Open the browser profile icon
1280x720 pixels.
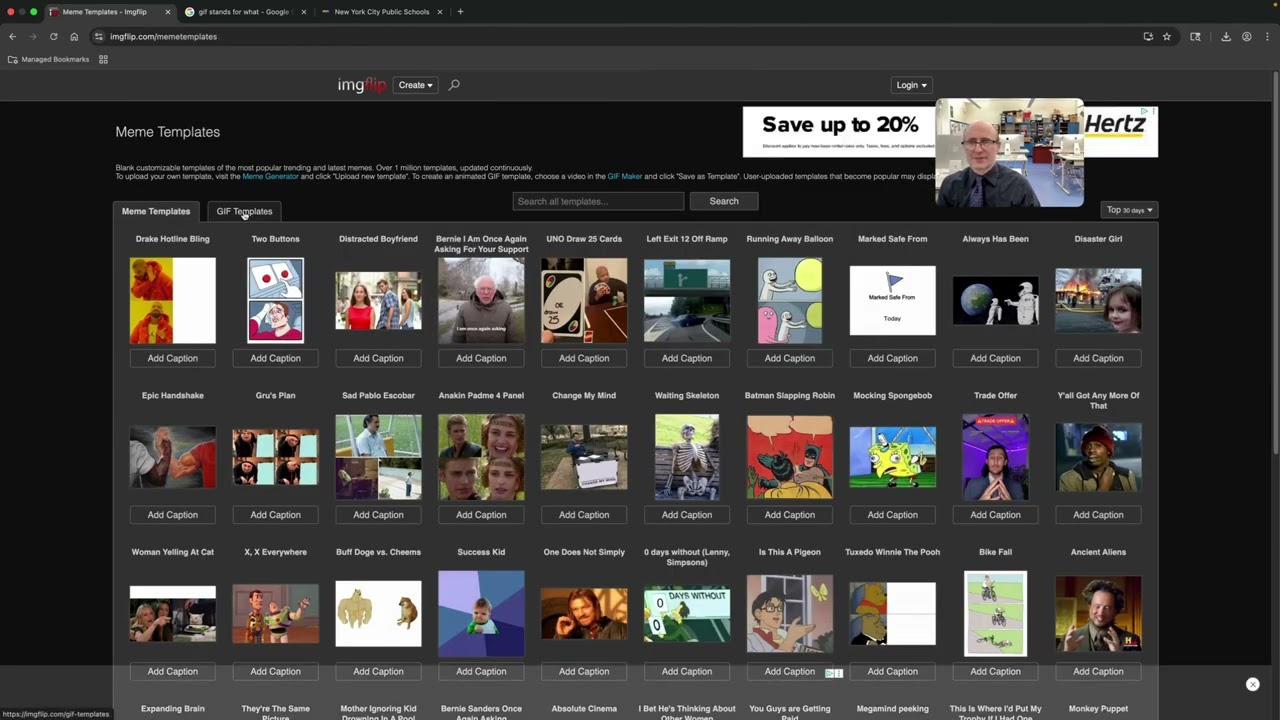1247,36
